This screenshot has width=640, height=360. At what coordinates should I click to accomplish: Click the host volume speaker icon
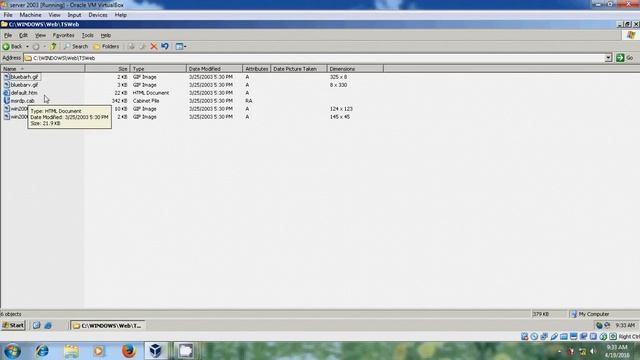point(593,351)
